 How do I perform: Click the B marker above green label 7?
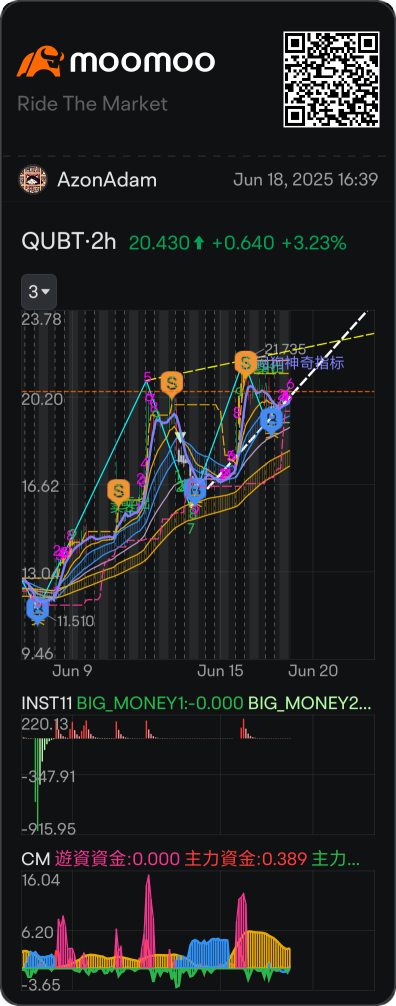(x=194, y=490)
